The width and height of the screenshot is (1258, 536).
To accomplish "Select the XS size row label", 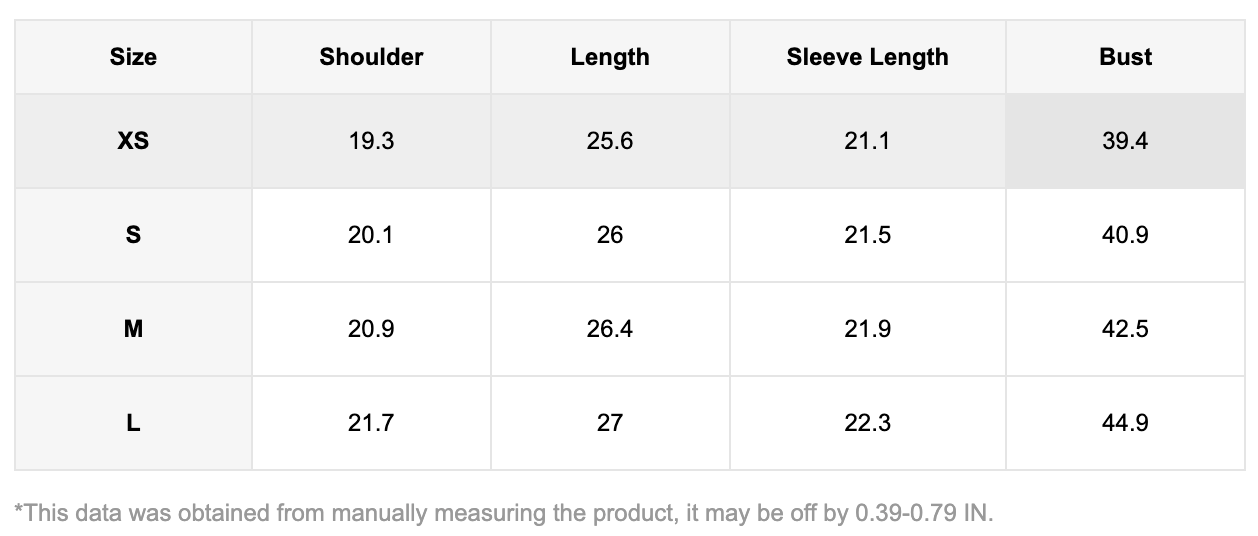I will pyautogui.click(x=133, y=141).
